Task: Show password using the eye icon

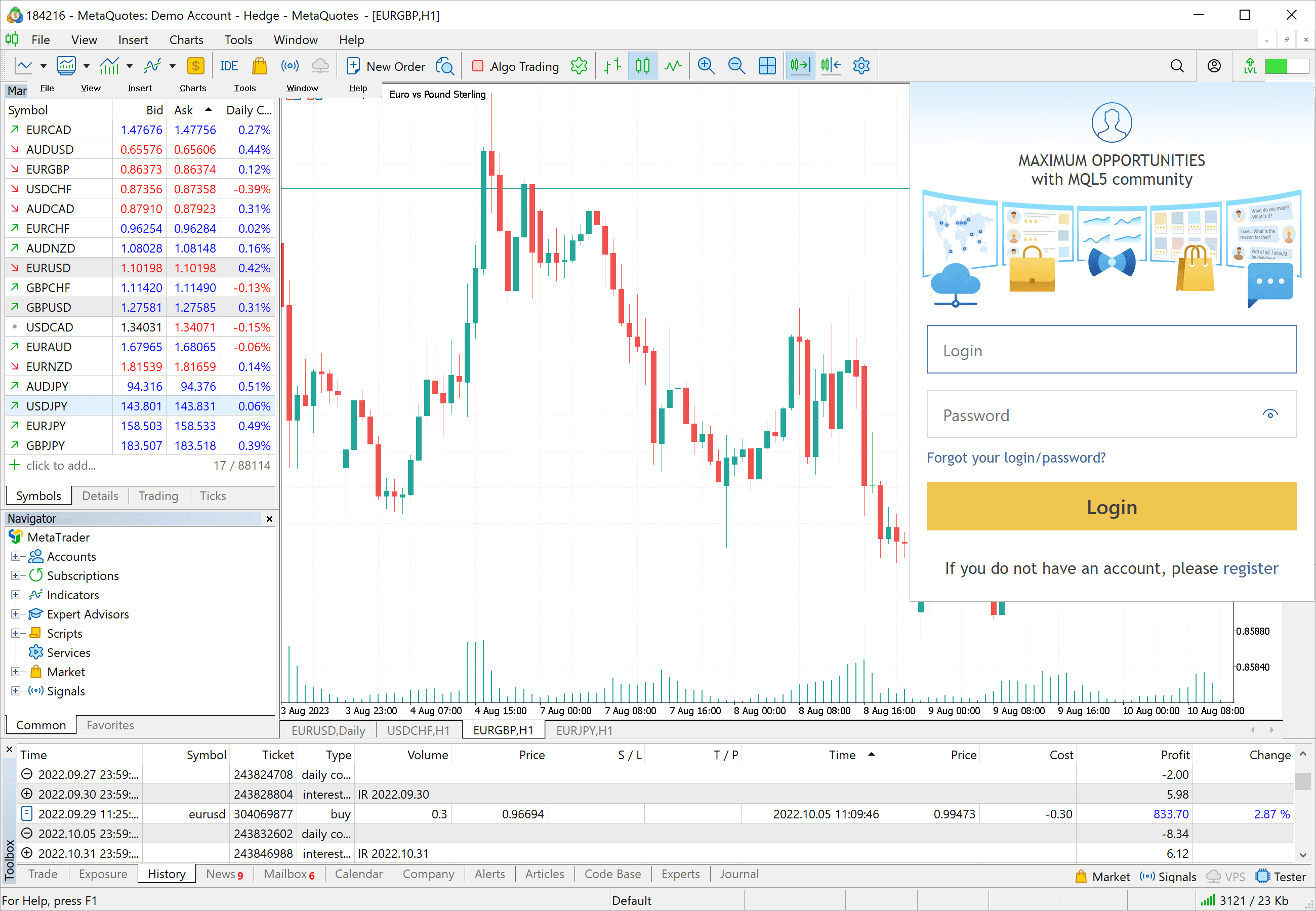Action: tap(1270, 414)
